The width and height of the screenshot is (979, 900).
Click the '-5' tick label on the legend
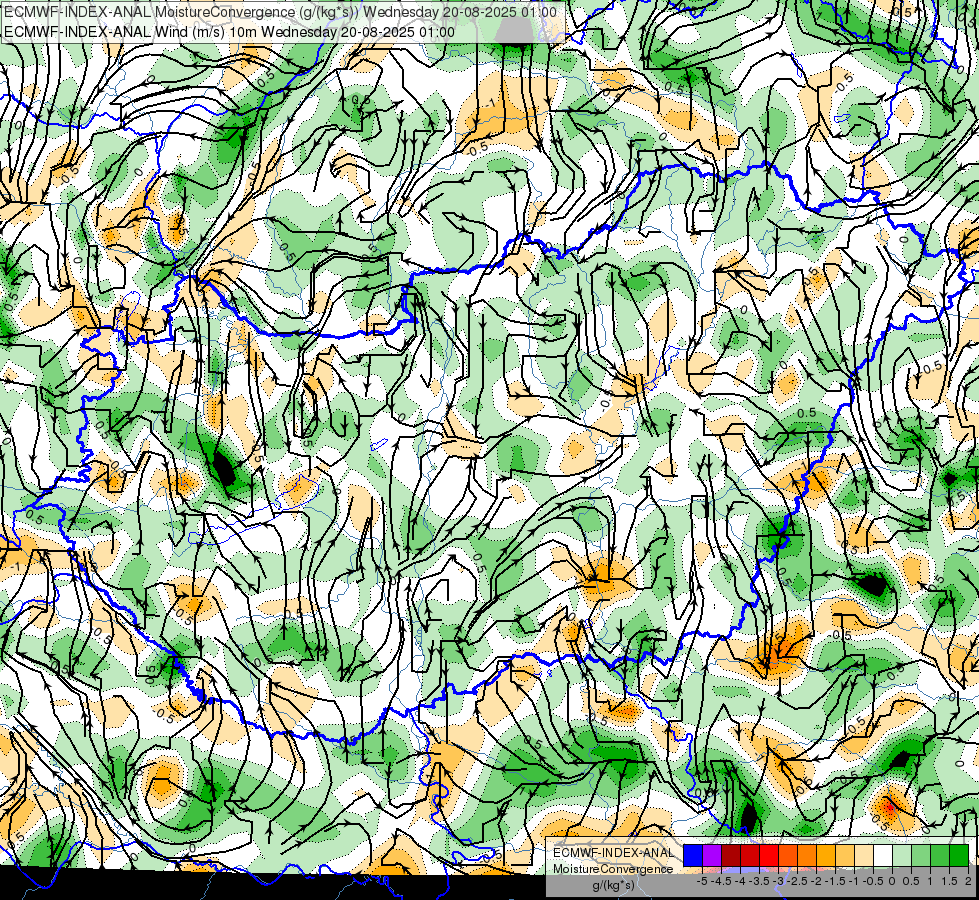[702, 881]
